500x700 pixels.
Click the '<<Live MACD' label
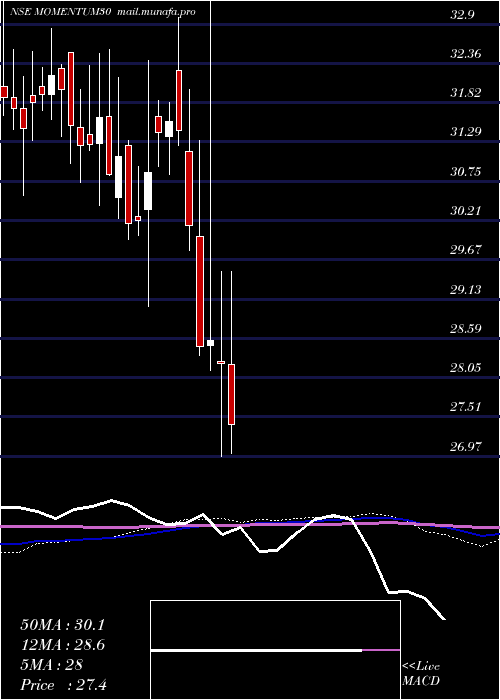click(421, 674)
